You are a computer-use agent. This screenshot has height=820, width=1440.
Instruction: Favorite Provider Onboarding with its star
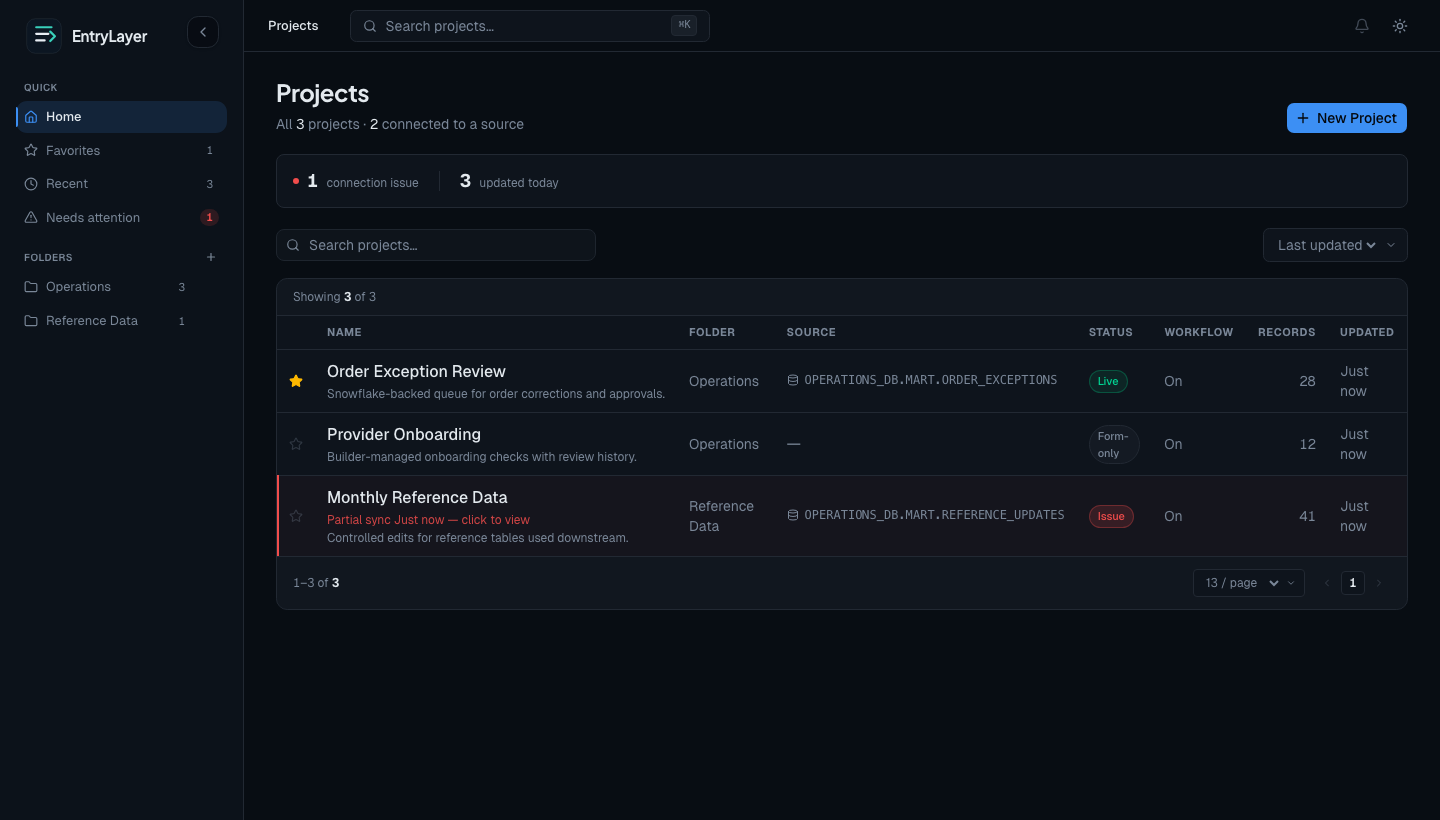(x=296, y=444)
